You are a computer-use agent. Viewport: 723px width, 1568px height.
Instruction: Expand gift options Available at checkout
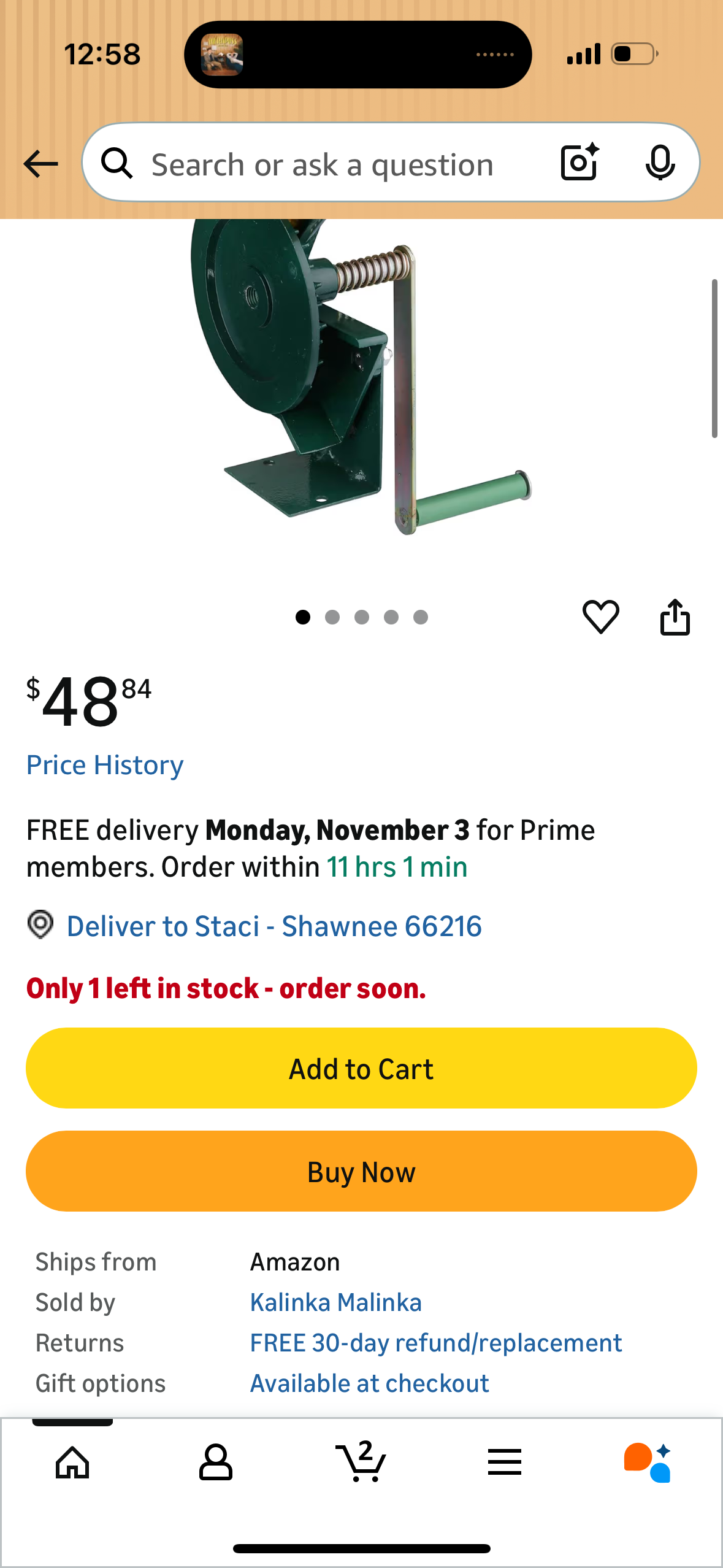coord(369,1383)
